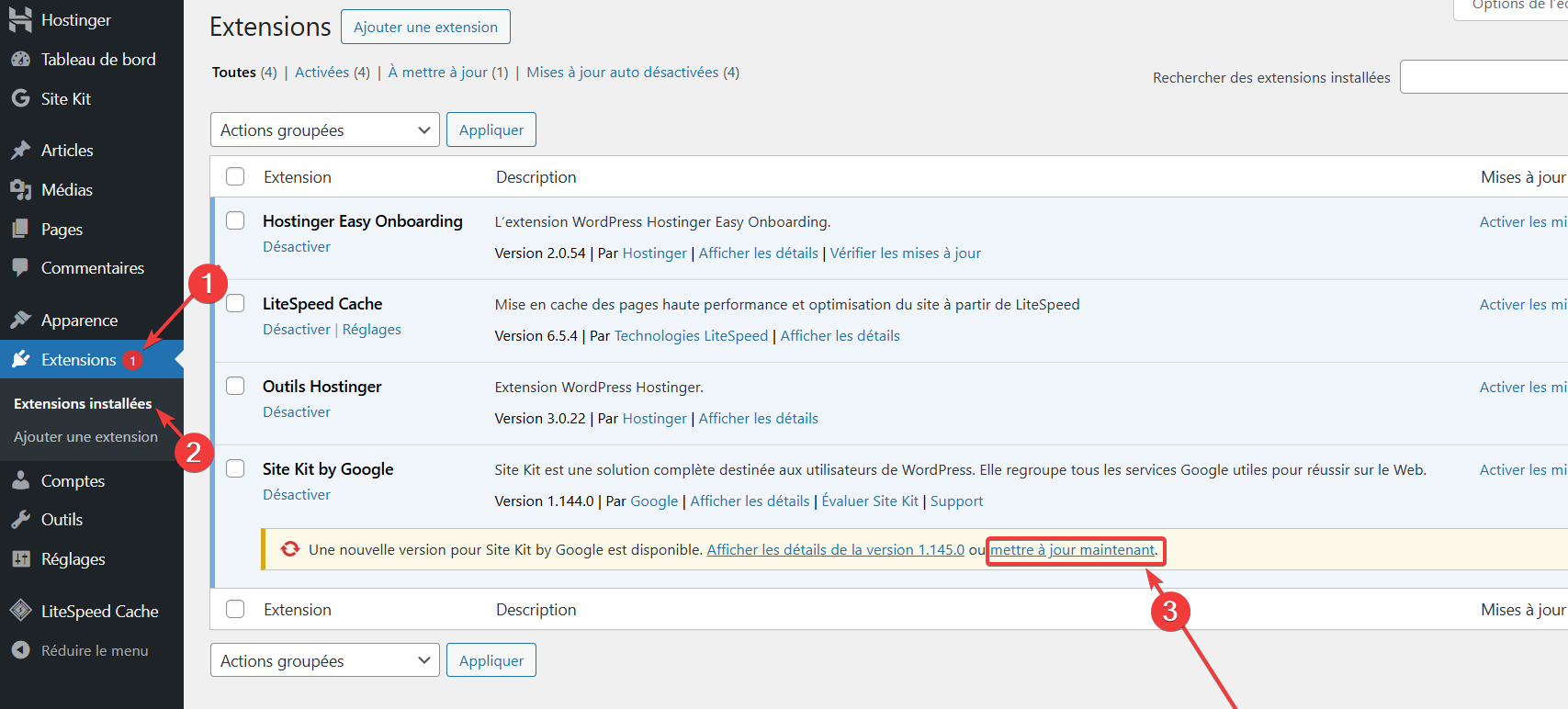Open Ajouter une extension submenu item

pyautogui.click(x=85, y=437)
